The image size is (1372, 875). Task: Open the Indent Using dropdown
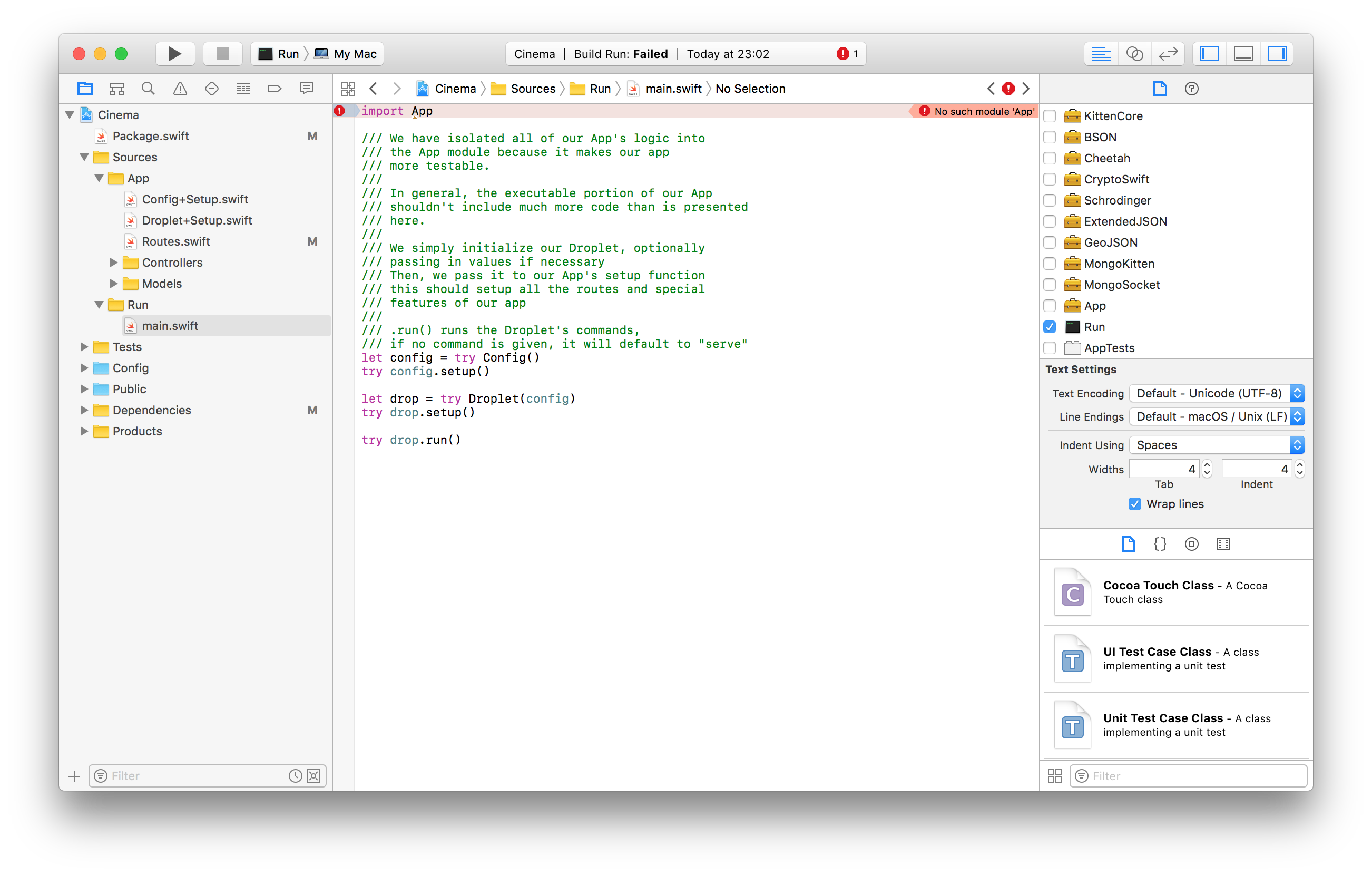(1216, 445)
